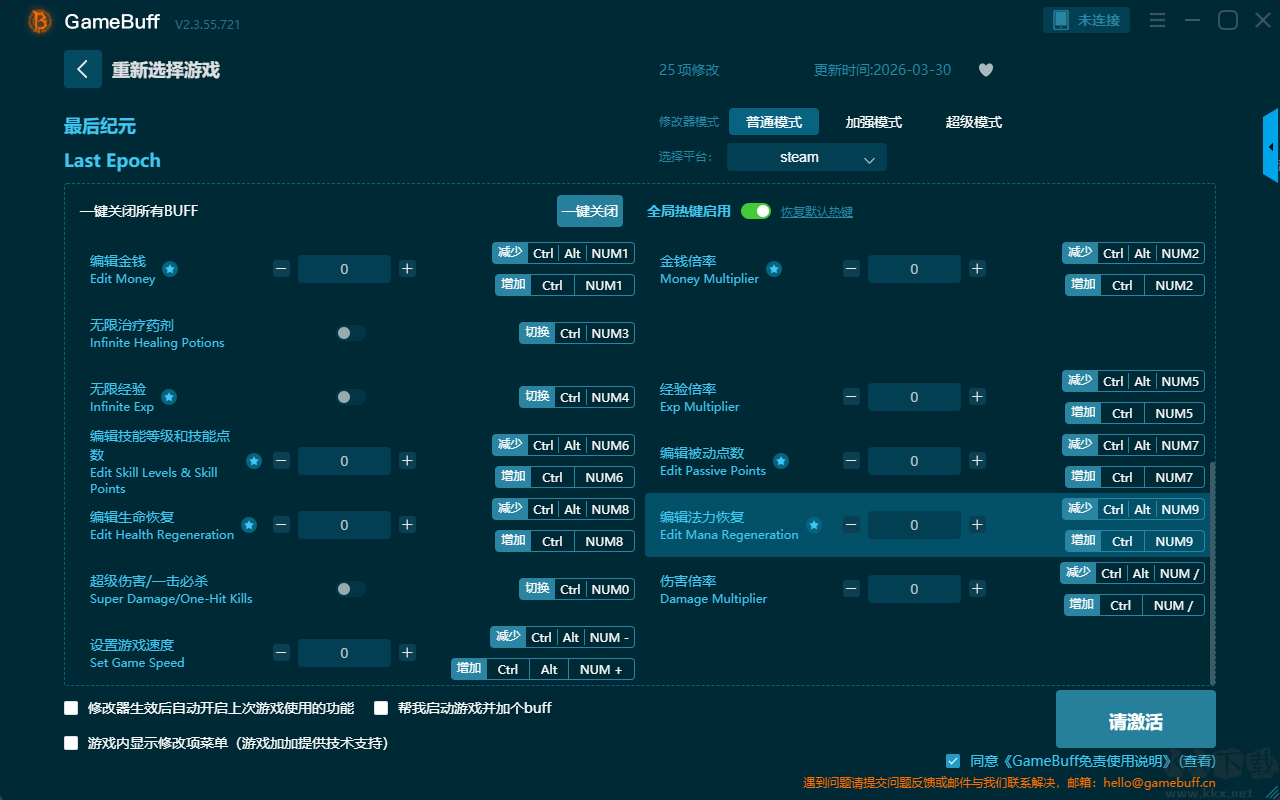Image resolution: width=1280 pixels, height=800 pixels.
Task: Increase Money Multiplier with plus
Action: [x=977, y=269]
